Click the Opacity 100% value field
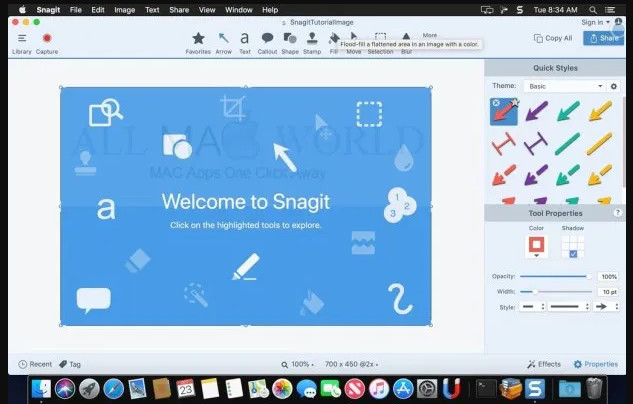 [608, 276]
